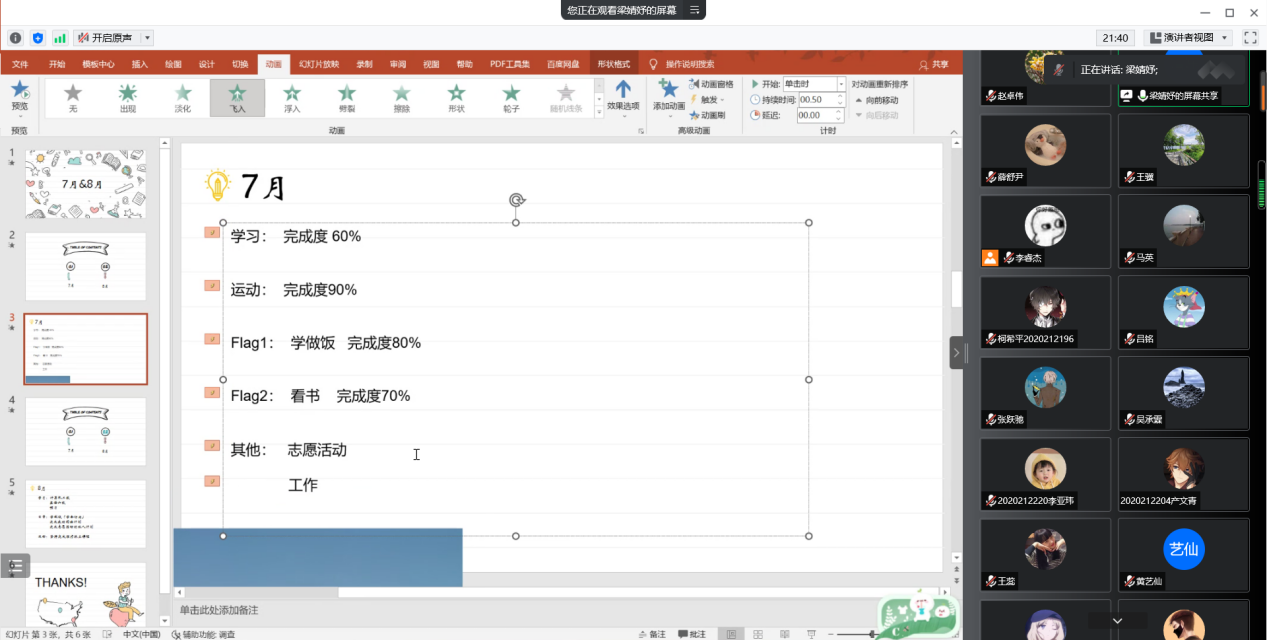
Task: Select the 出现 (Appear) animation effect
Action: (x=128, y=97)
